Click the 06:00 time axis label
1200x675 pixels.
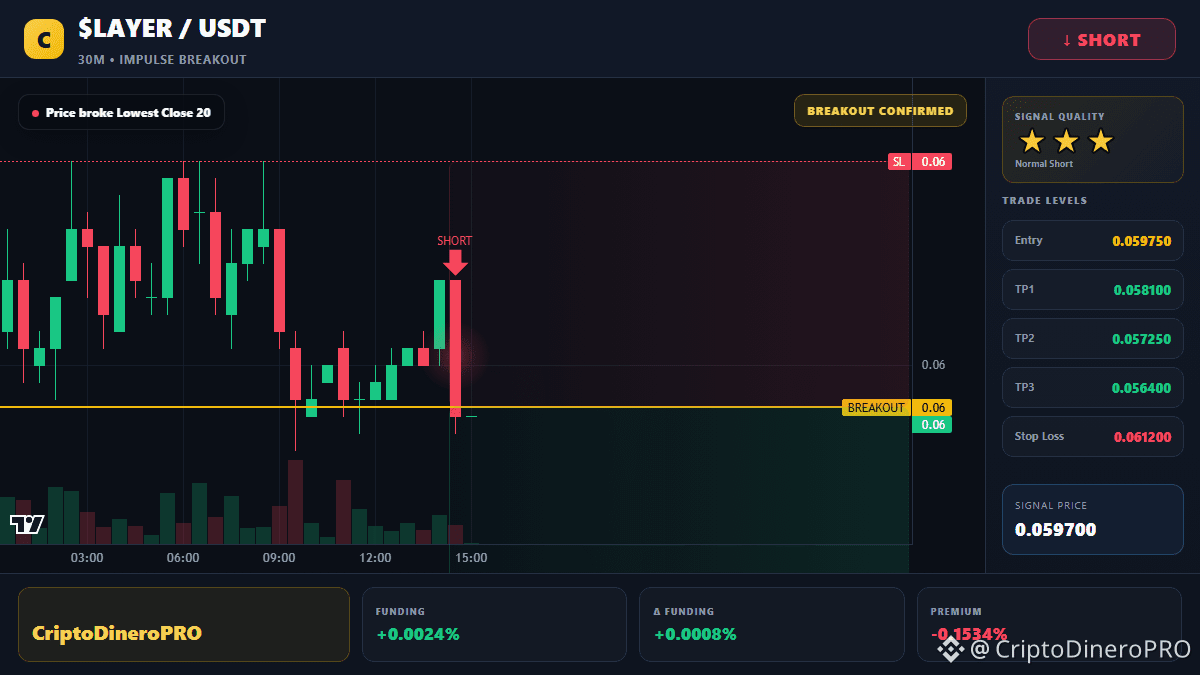[x=183, y=558]
